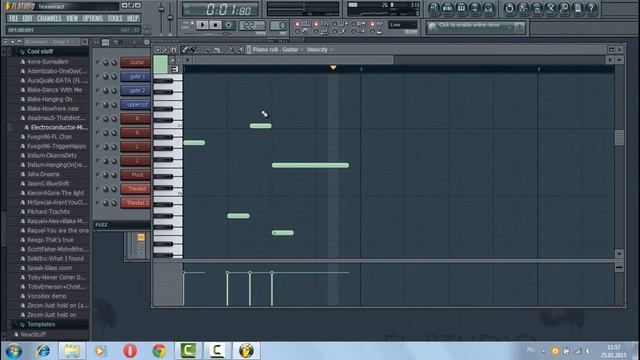Click the Stop button in transport
Image resolution: width=640 pixels, height=360 pixels.
tap(216, 25)
